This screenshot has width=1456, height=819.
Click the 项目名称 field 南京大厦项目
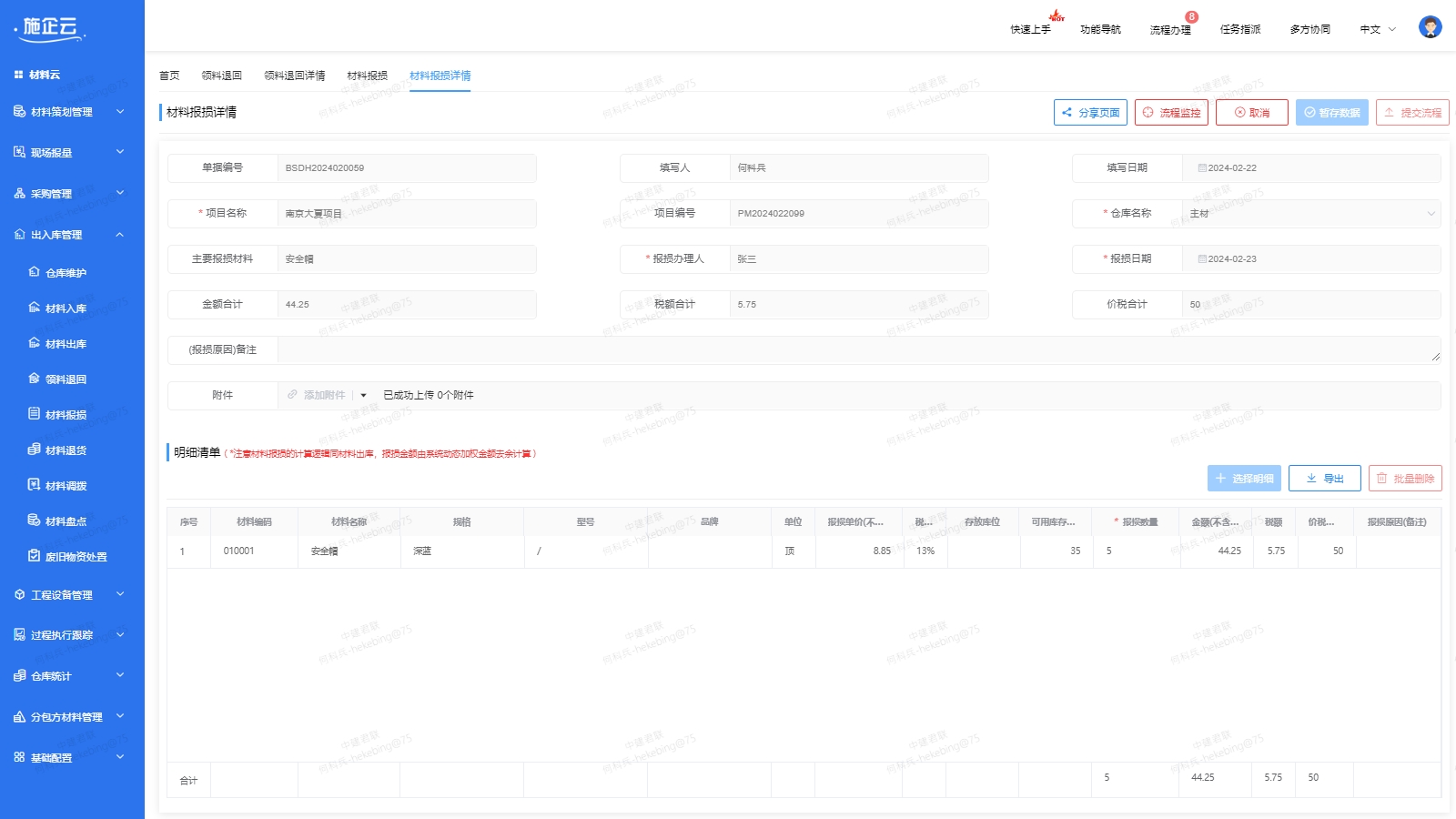[x=407, y=213]
